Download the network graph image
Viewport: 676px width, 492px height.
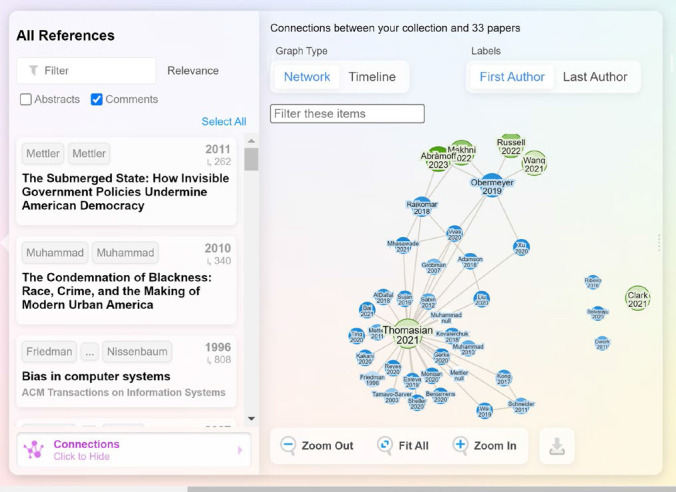[557, 447]
